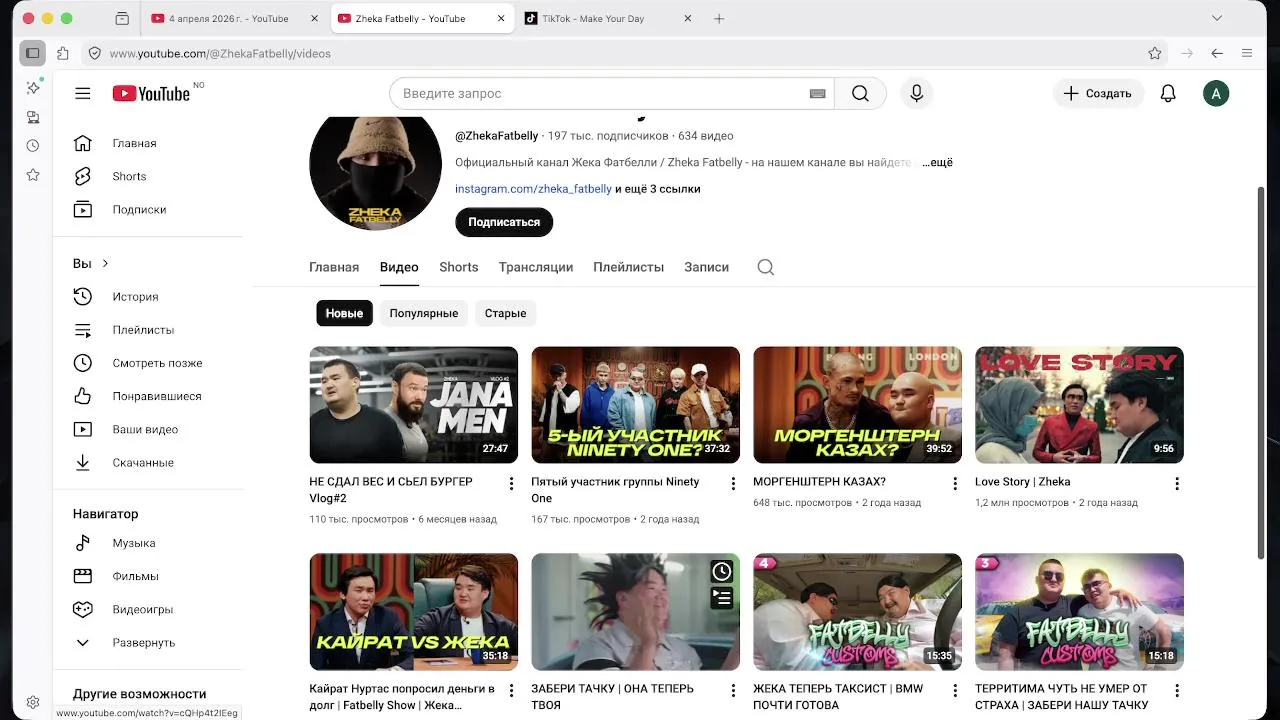Image resolution: width=1280 pixels, height=720 pixels.
Task: Search within channel using magnifier icon
Action: point(766,267)
